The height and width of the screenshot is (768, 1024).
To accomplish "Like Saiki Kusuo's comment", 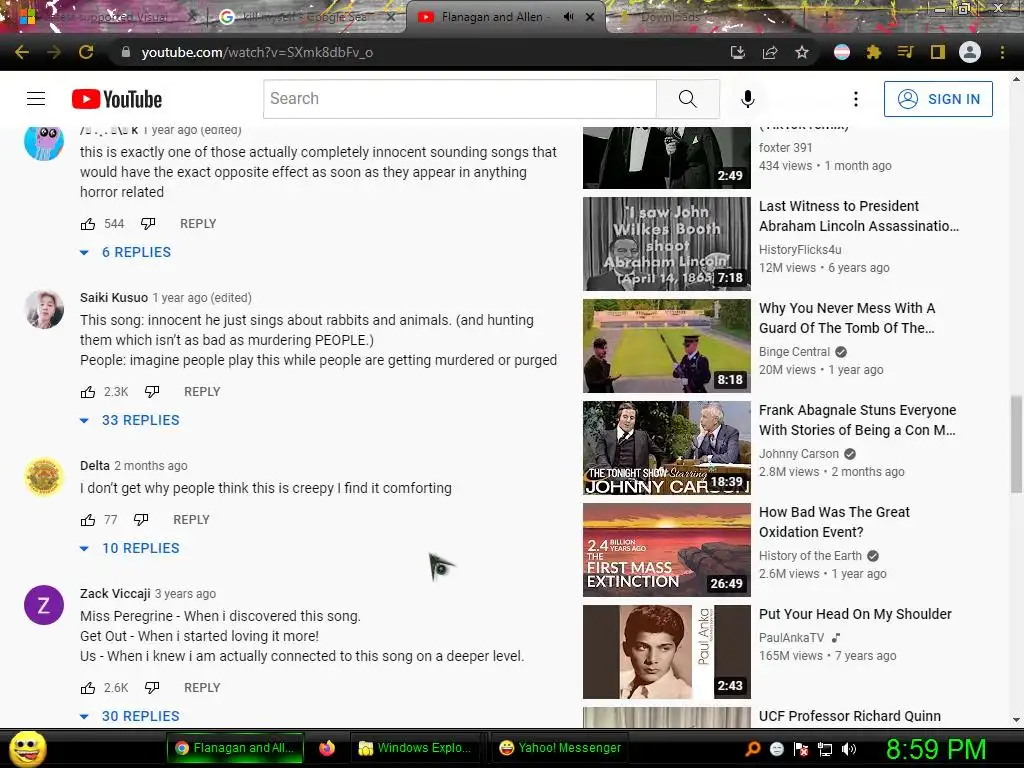I will point(88,392).
